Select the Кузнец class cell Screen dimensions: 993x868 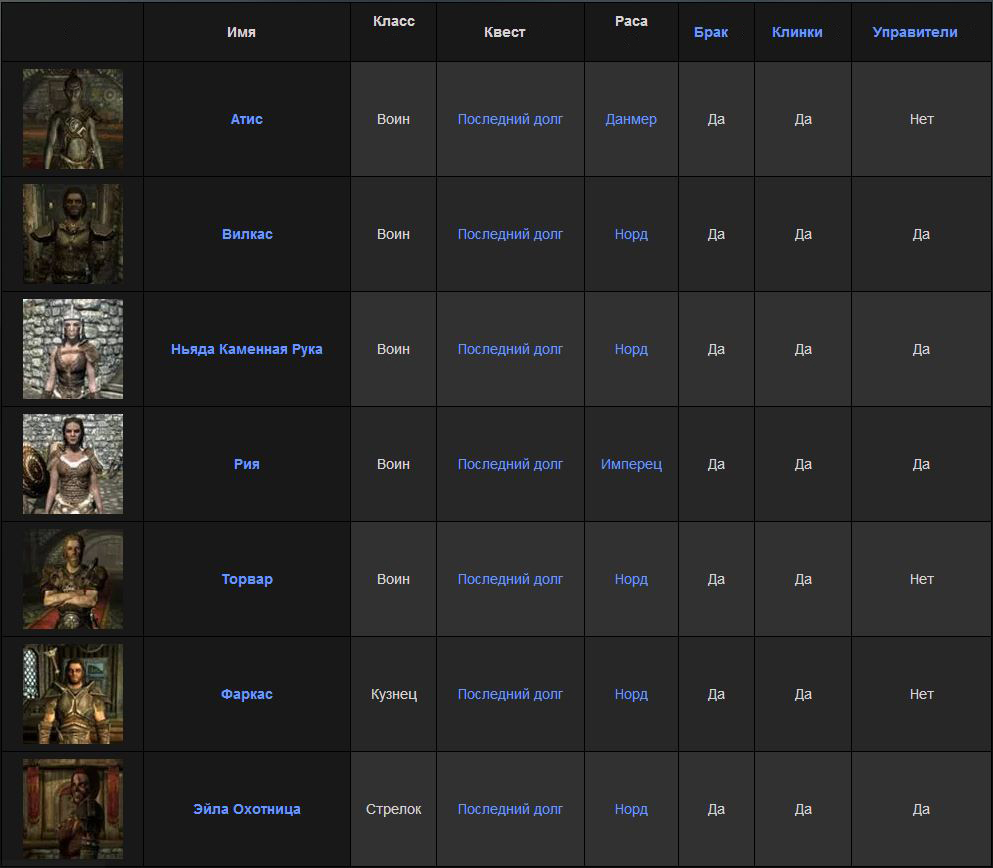tap(393, 695)
